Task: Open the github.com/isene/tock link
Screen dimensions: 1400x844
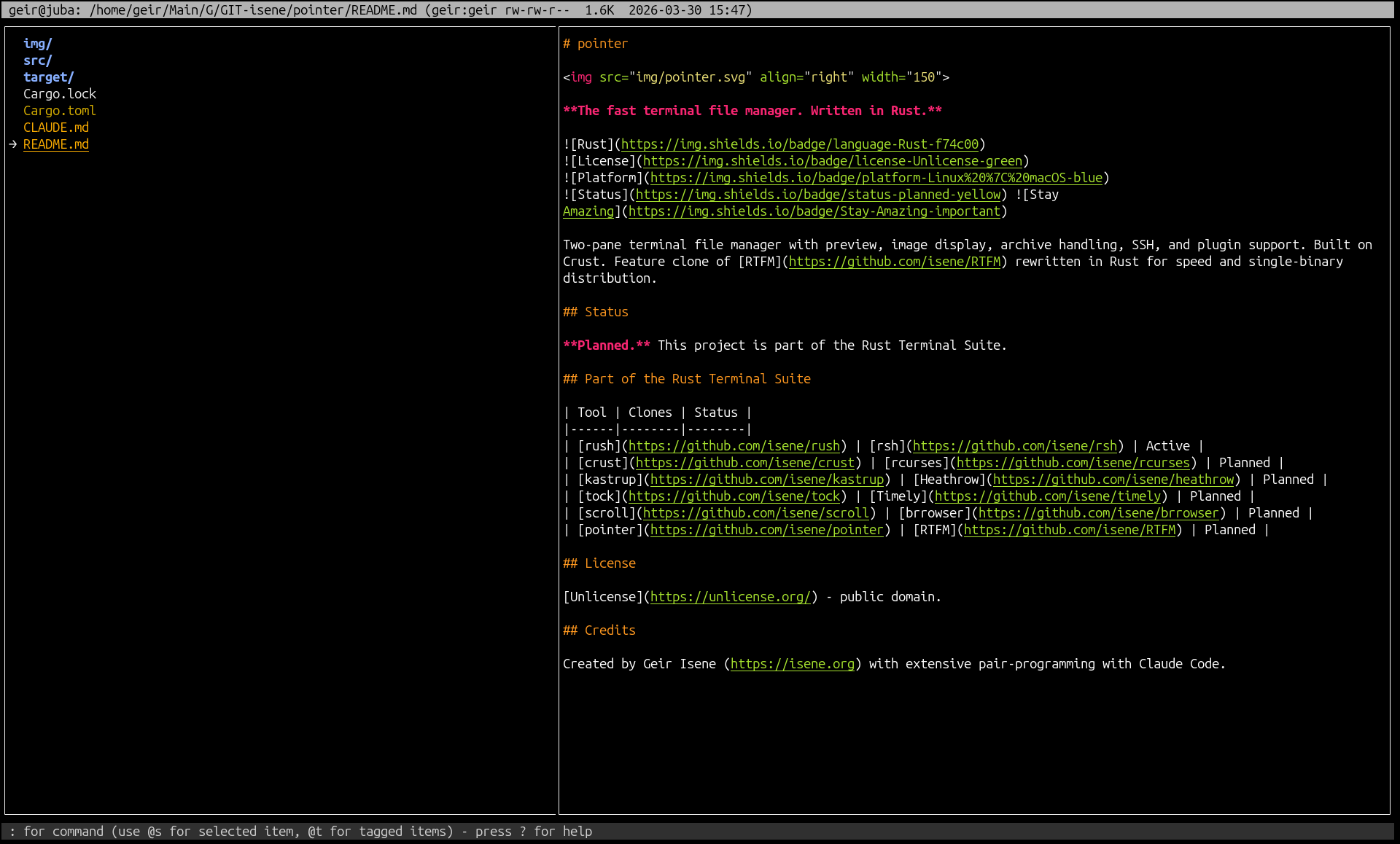Action: click(x=734, y=496)
